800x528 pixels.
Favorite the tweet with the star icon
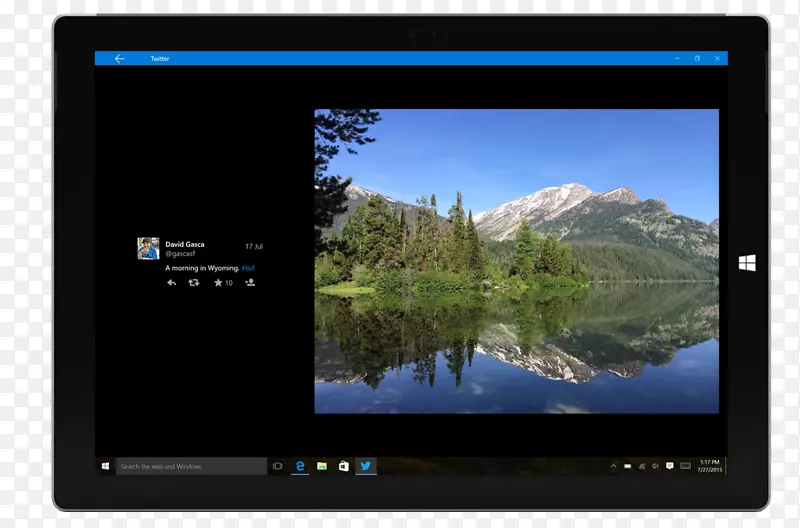pos(218,283)
